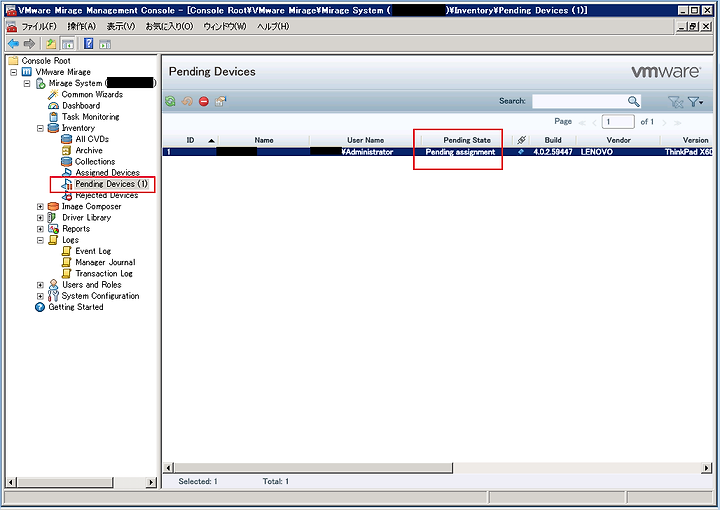720x510 pixels.
Task: Open the filter funnel dropdown
Action: pos(695,102)
